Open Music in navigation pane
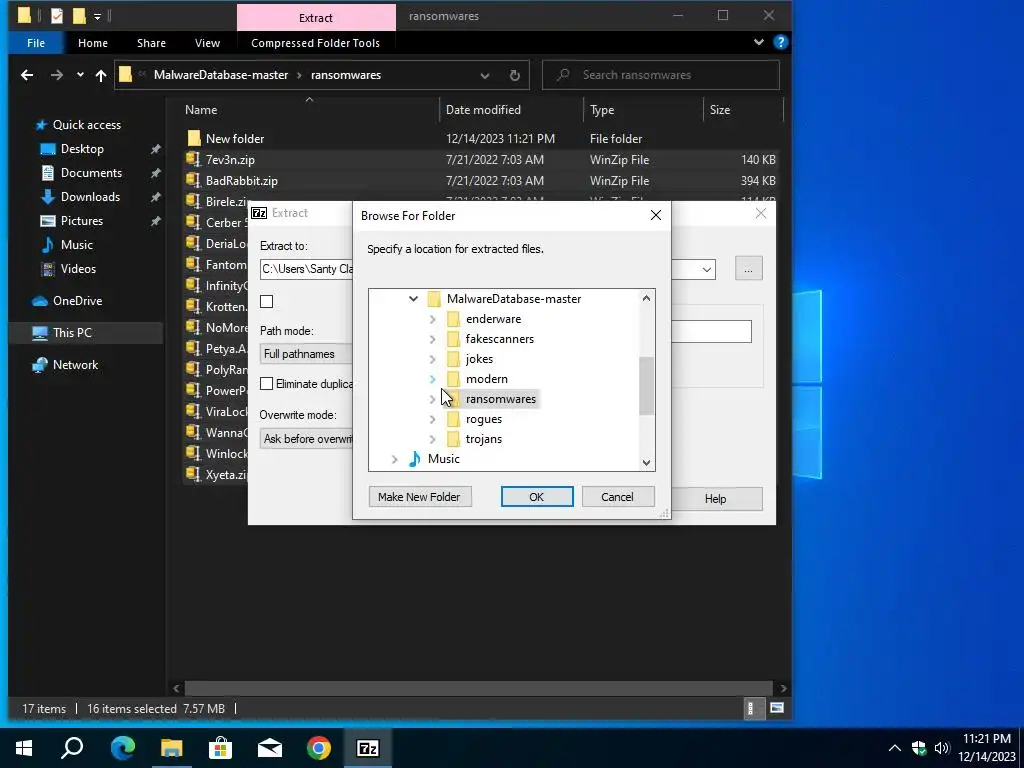Image resolution: width=1024 pixels, height=768 pixels. click(x=76, y=245)
